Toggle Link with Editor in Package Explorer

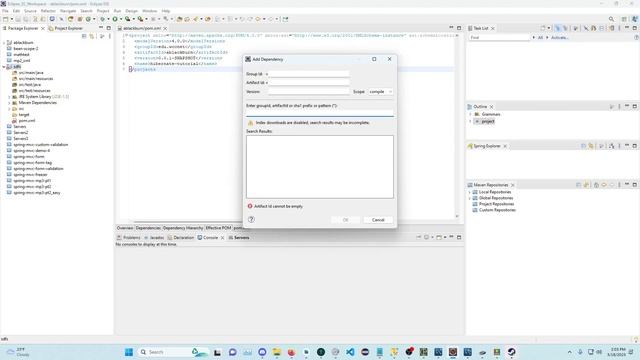click(92, 36)
